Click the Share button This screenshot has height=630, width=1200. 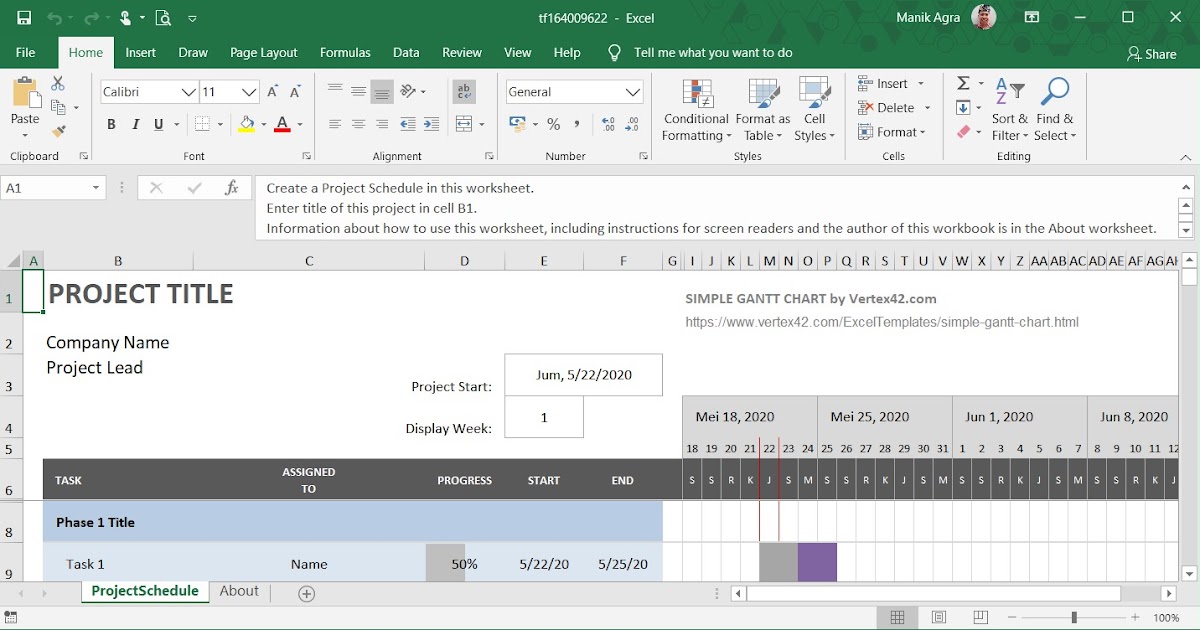point(1151,54)
